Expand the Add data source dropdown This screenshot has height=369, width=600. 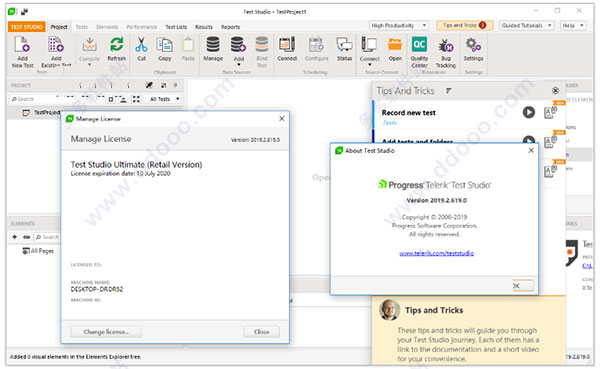pyautogui.click(x=239, y=65)
